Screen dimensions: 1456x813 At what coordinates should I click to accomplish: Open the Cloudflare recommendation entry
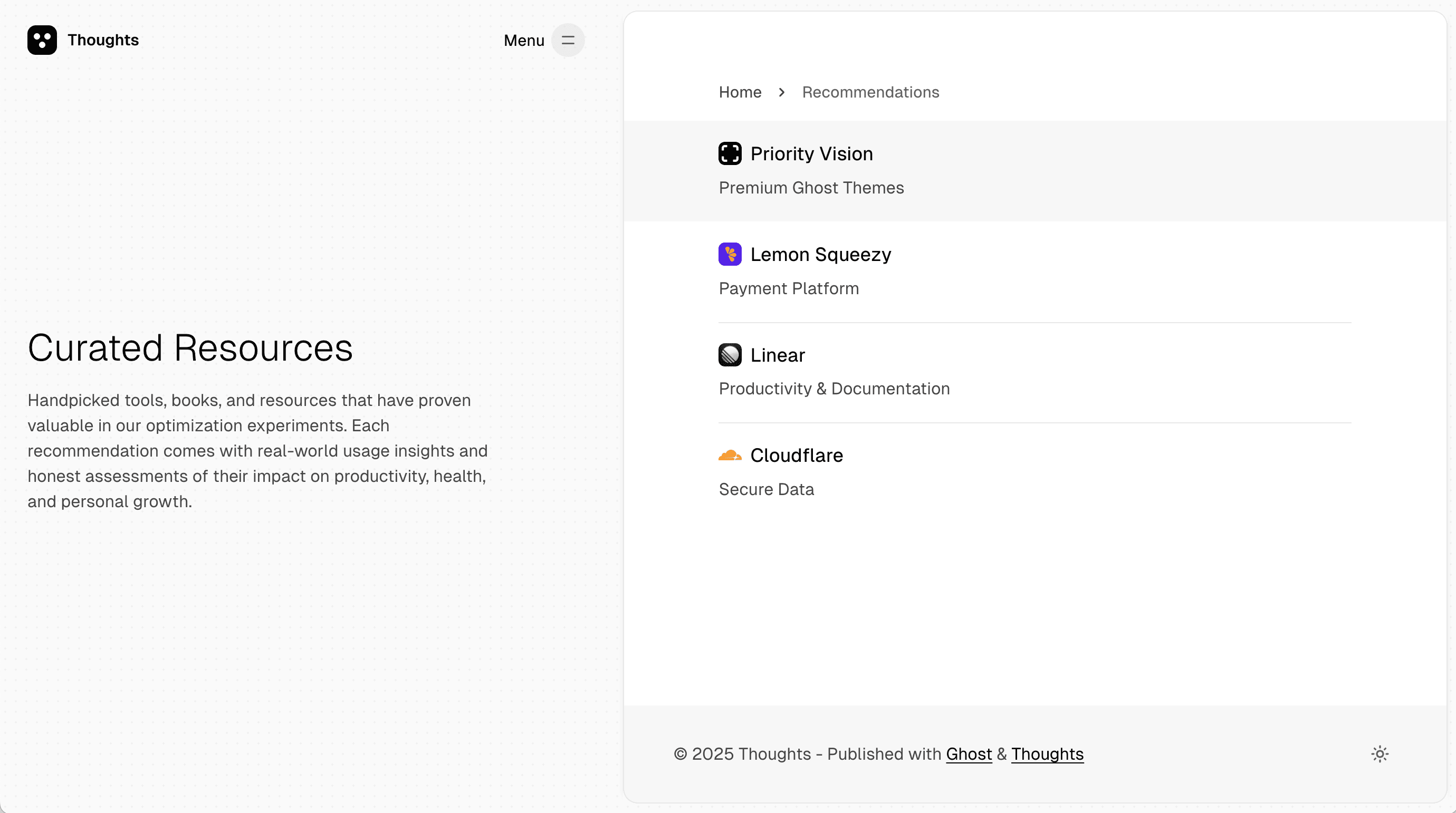797,455
